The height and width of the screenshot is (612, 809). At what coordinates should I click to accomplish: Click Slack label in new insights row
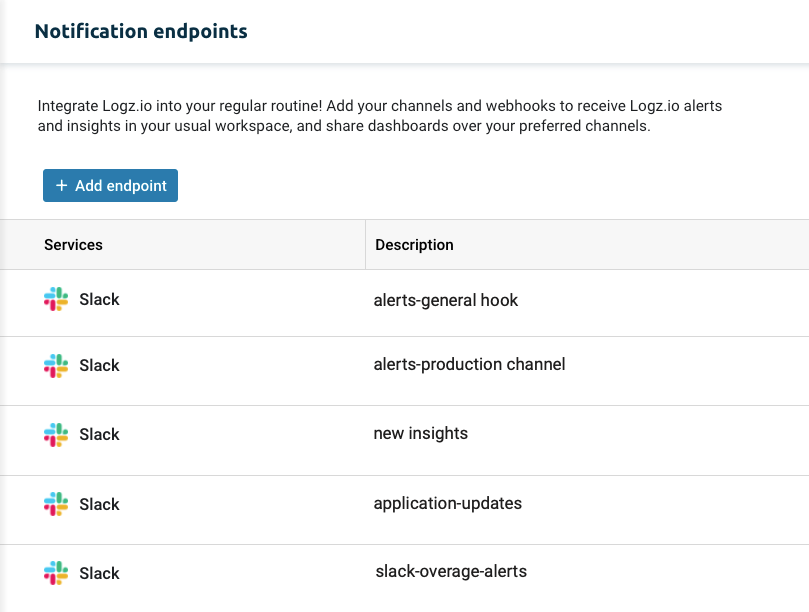click(x=99, y=434)
